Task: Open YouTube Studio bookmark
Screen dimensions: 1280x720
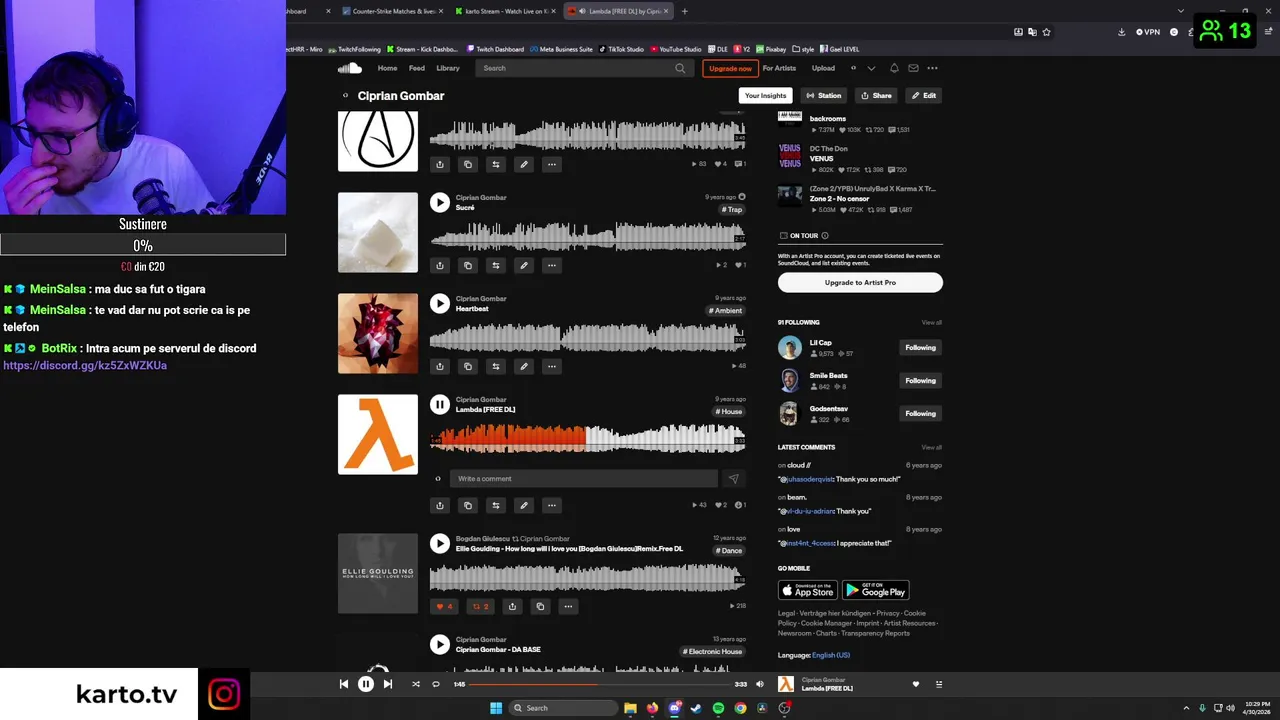Action: click(x=676, y=49)
